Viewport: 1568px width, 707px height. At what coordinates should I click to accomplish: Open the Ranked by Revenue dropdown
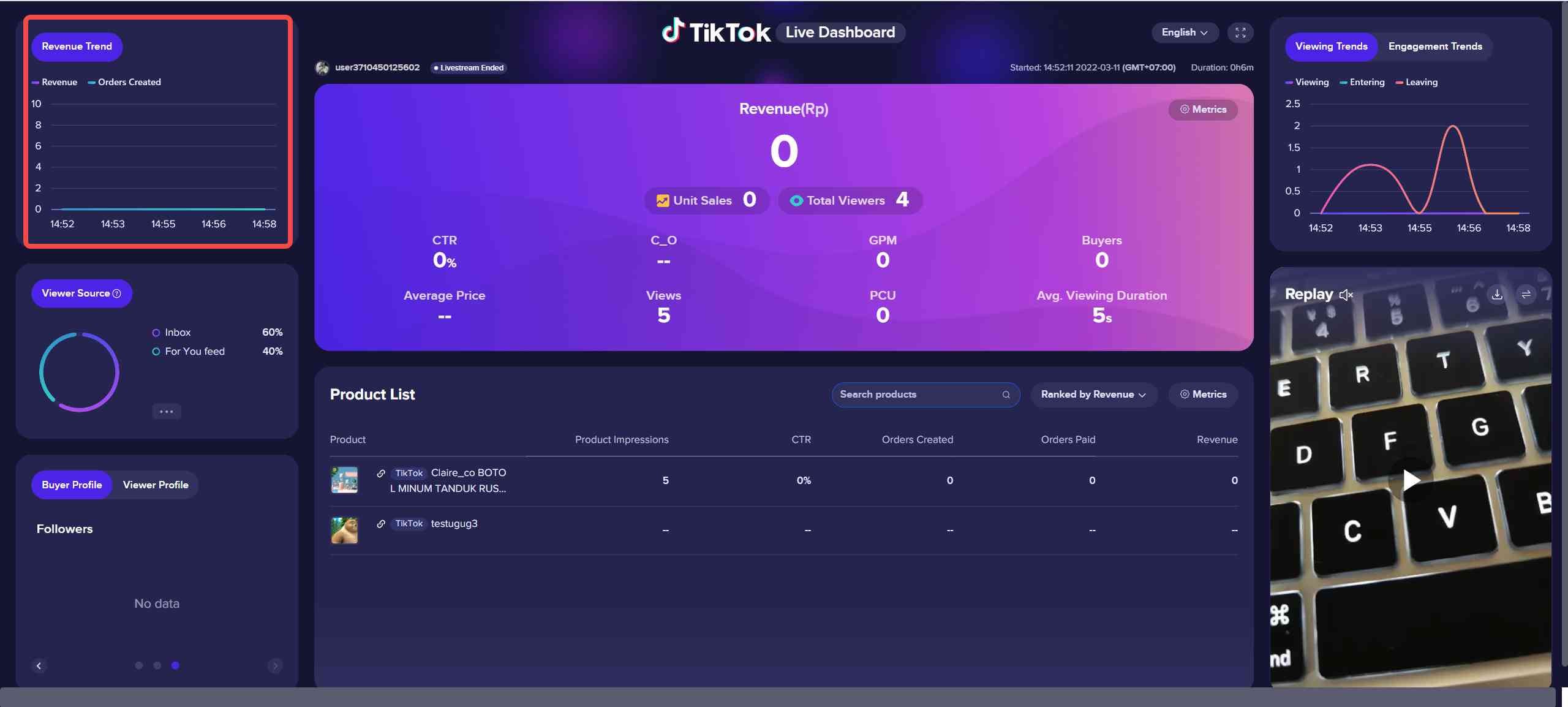coord(1093,395)
